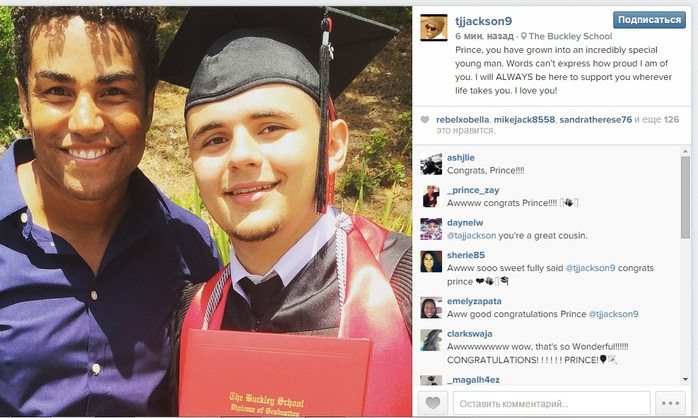The width and height of the screenshot is (698, 418).
Task: Click _prince_zay's commenter avatar
Action: [x=431, y=197]
